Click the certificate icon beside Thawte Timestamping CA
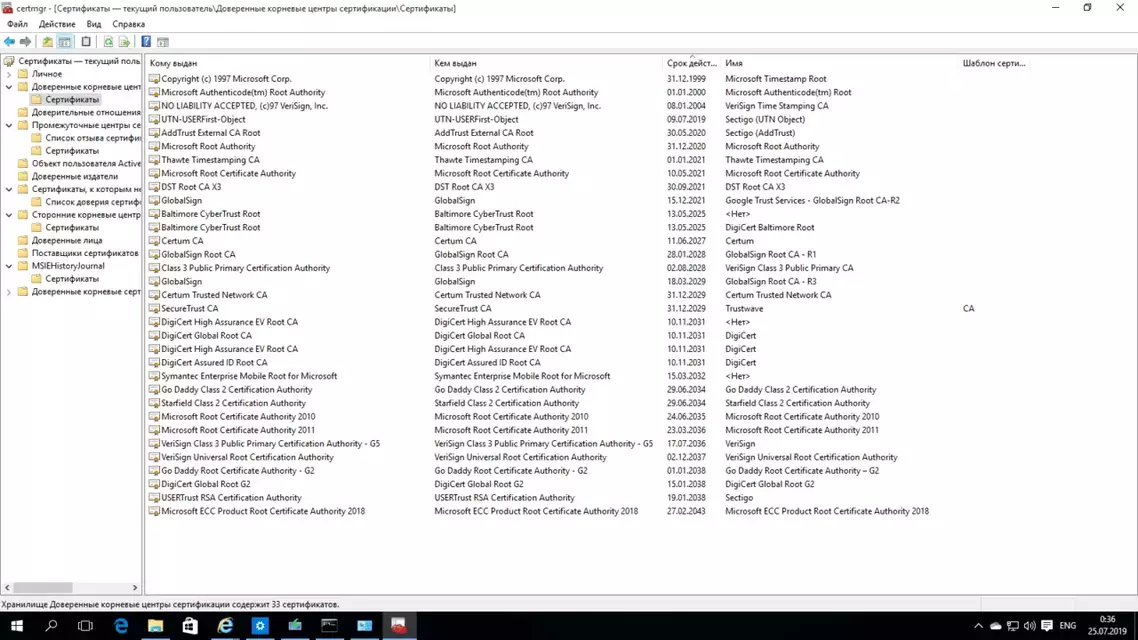Screen dimensions: 1138x640 (154, 160)
